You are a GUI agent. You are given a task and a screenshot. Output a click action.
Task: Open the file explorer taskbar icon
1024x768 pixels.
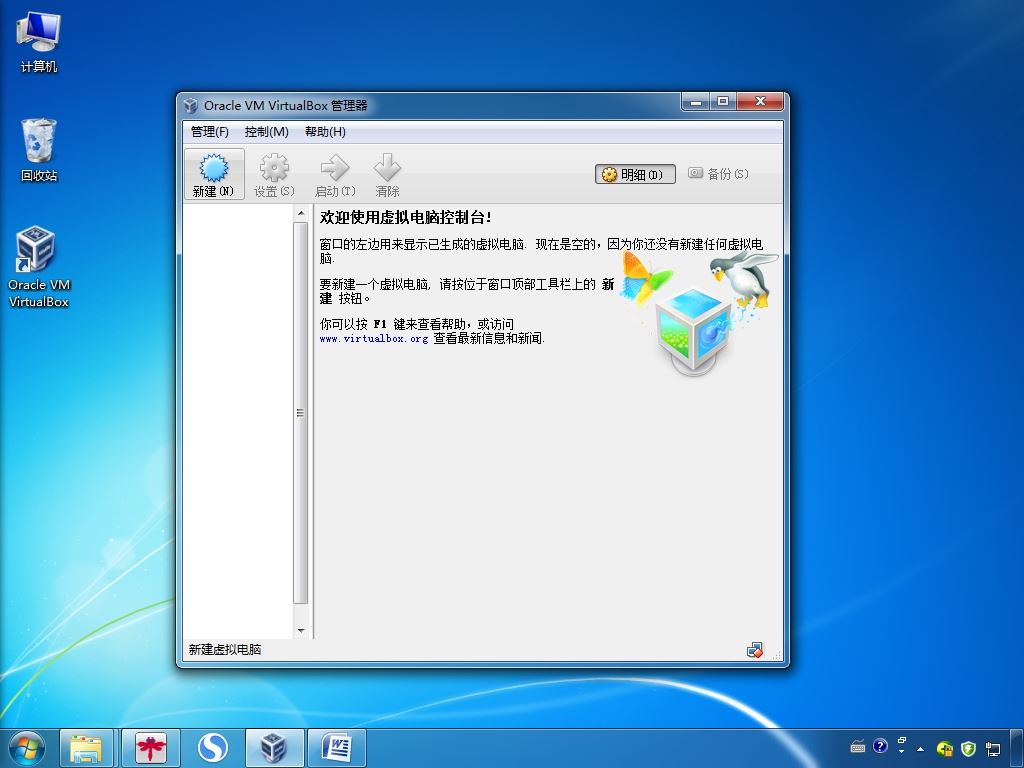click(86, 748)
